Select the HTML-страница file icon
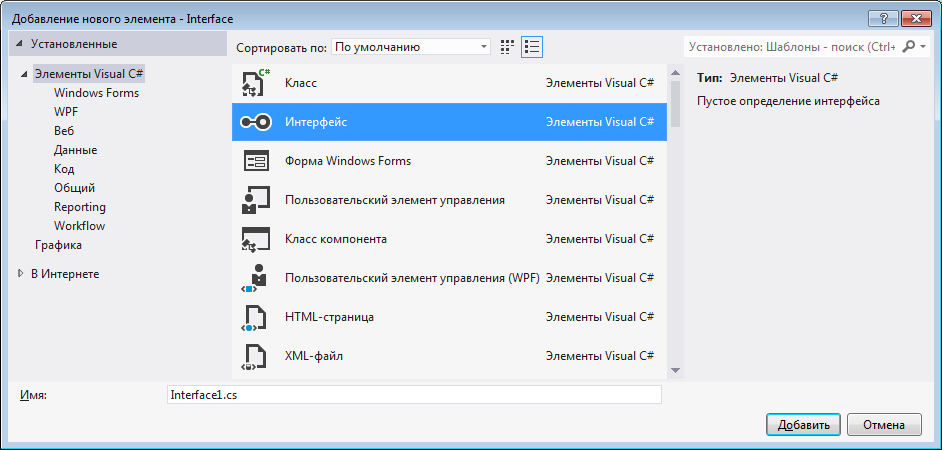The height and width of the screenshot is (450, 942). tap(256, 318)
